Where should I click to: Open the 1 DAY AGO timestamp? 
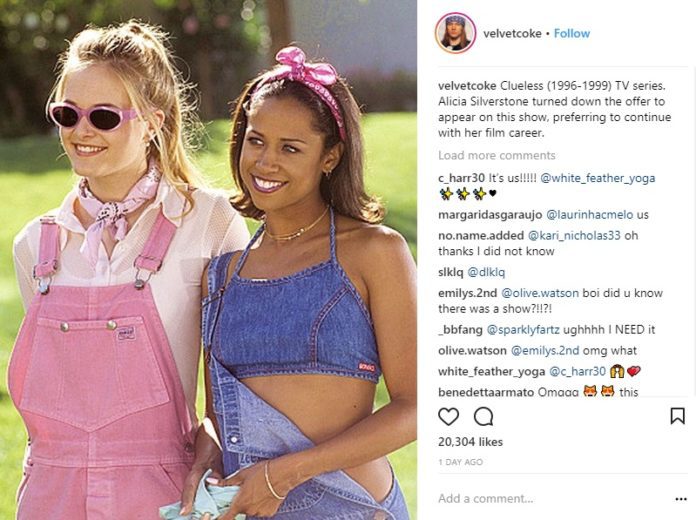pos(460,462)
